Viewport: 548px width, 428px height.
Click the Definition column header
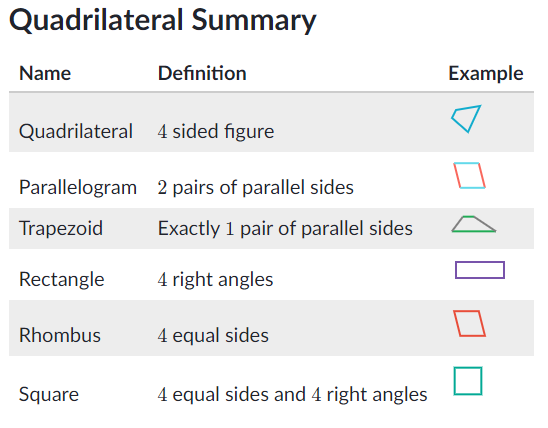[x=202, y=73]
